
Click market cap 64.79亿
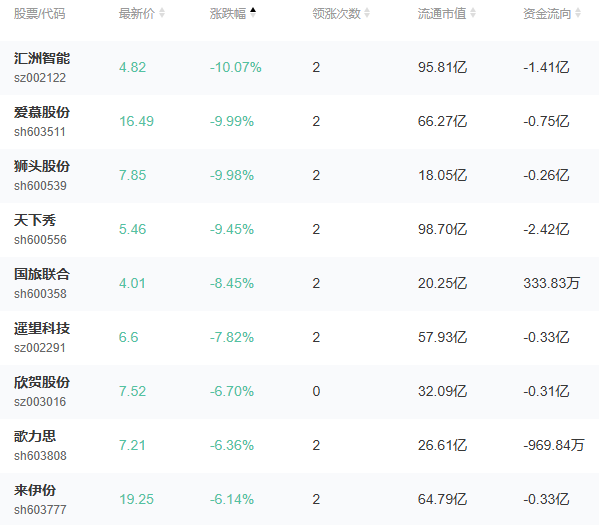tap(442, 499)
